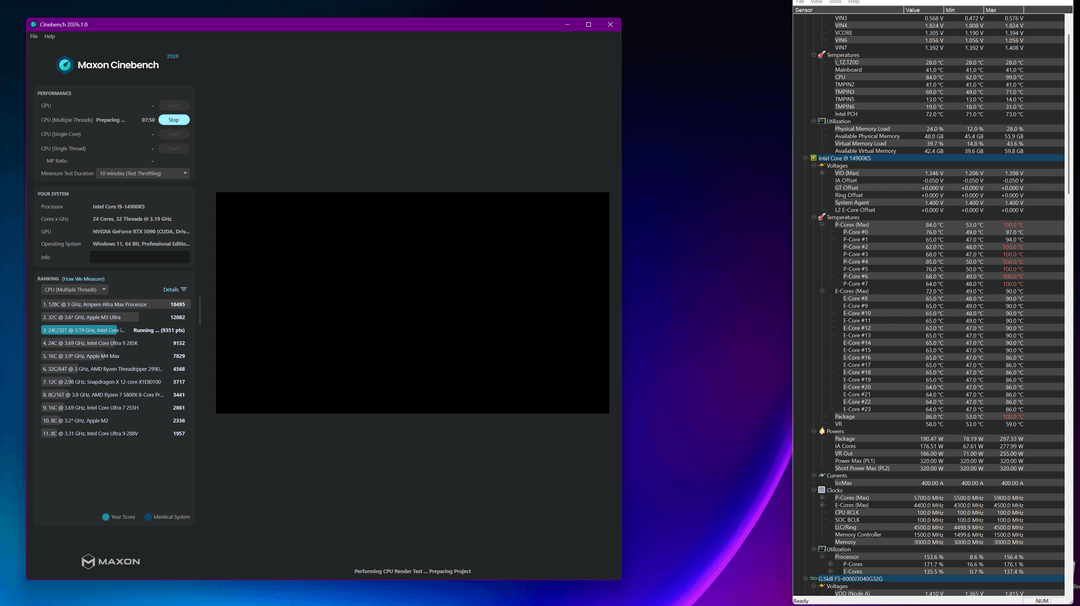Expand the P-Cores utilization node
Viewport: 1080px width, 606px height.
pyautogui.click(x=830, y=564)
